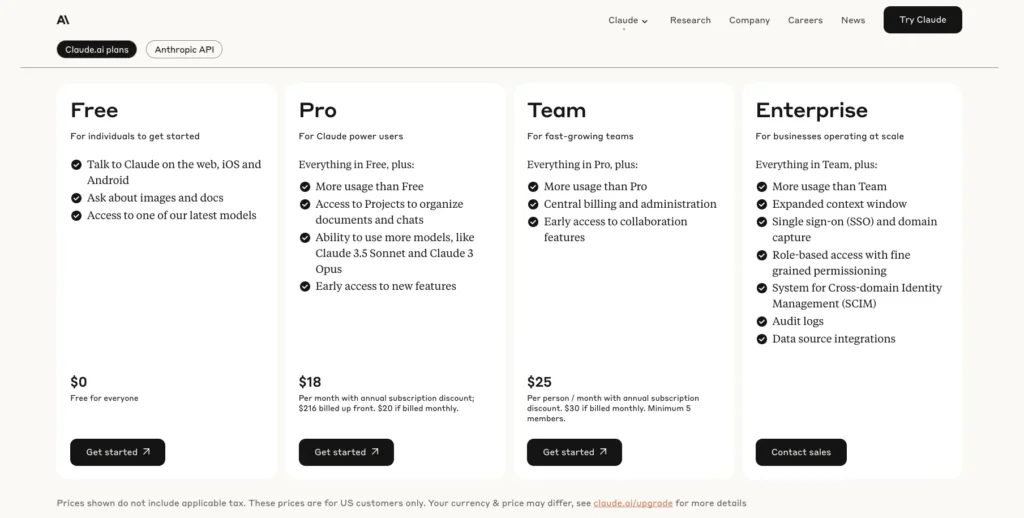
Task: Click checkmark icon beside "Data source integrations"
Action: click(762, 339)
